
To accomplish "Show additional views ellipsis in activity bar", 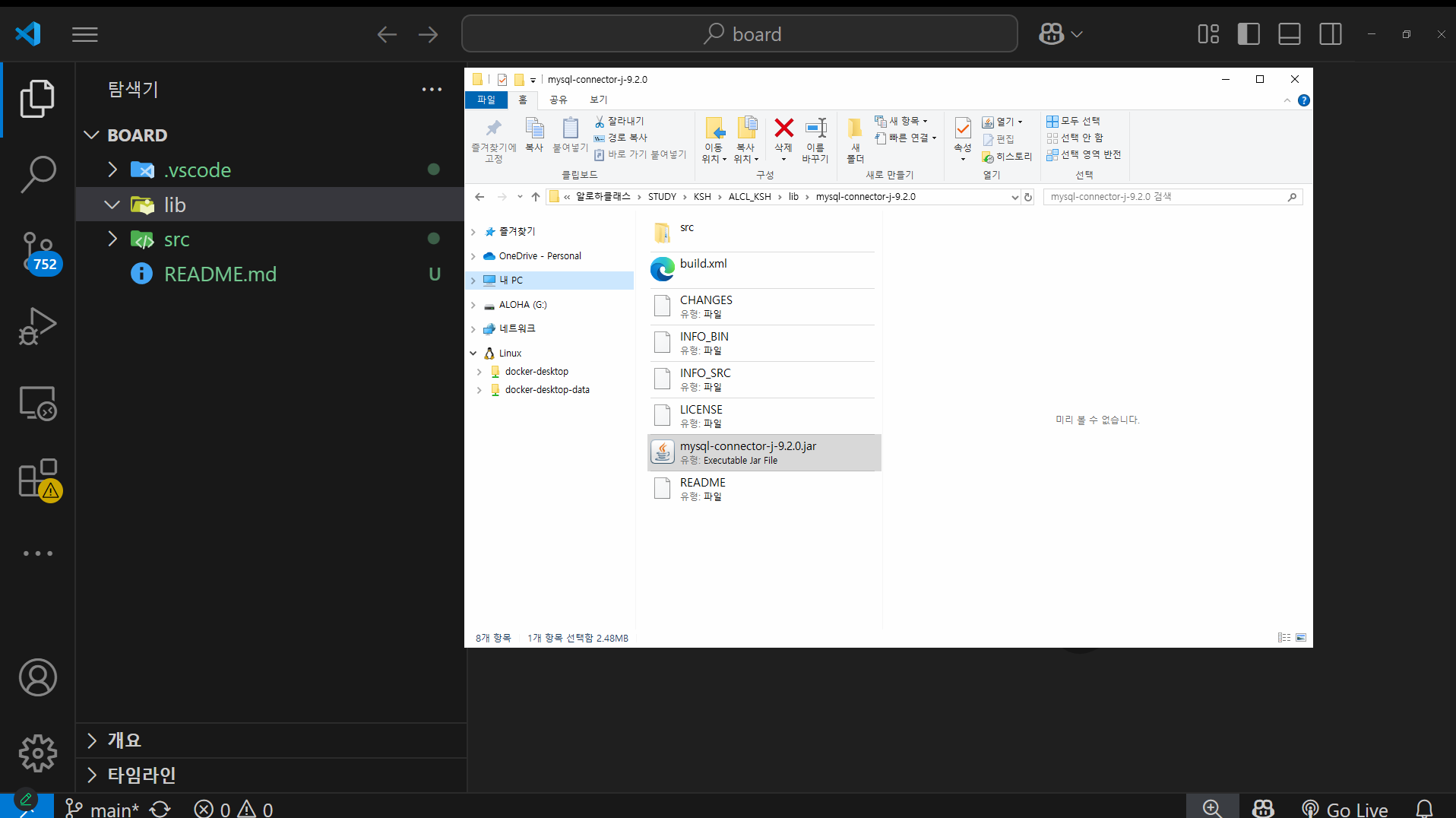I will tap(37, 553).
